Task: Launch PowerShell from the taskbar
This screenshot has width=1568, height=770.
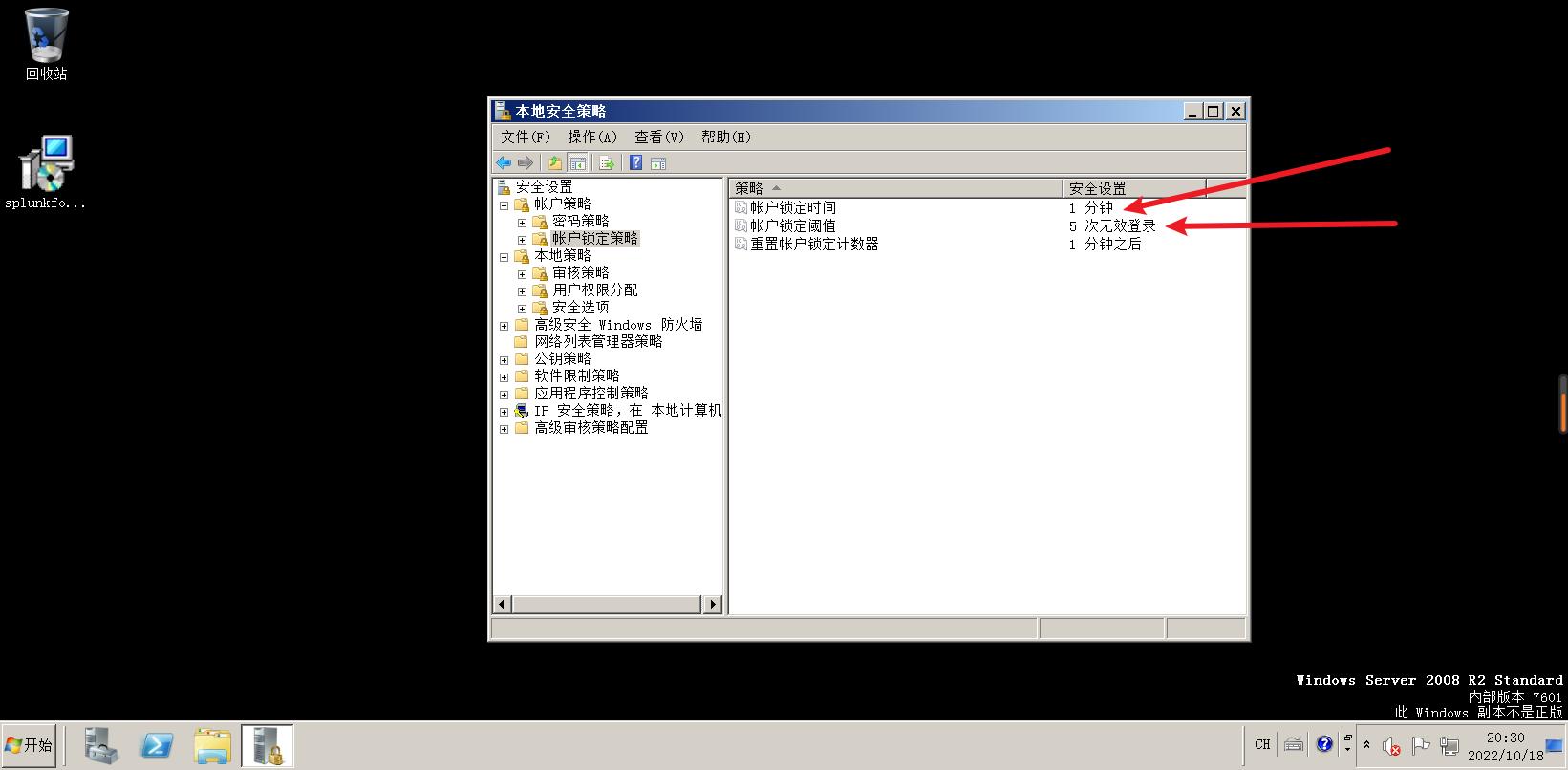Action: point(157,746)
